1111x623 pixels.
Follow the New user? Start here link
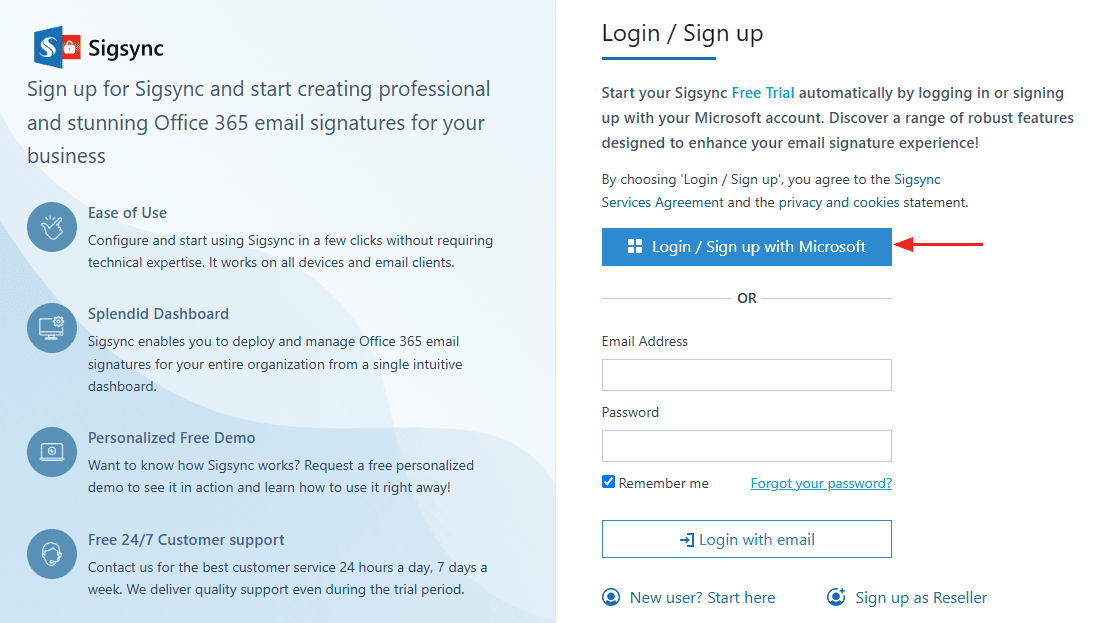[x=702, y=597]
